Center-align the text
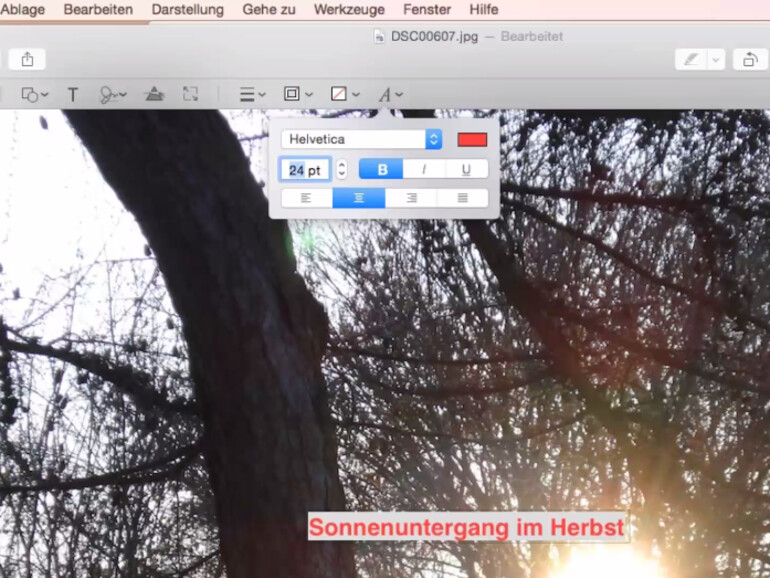This screenshot has width=770, height=578. [359, 198]
